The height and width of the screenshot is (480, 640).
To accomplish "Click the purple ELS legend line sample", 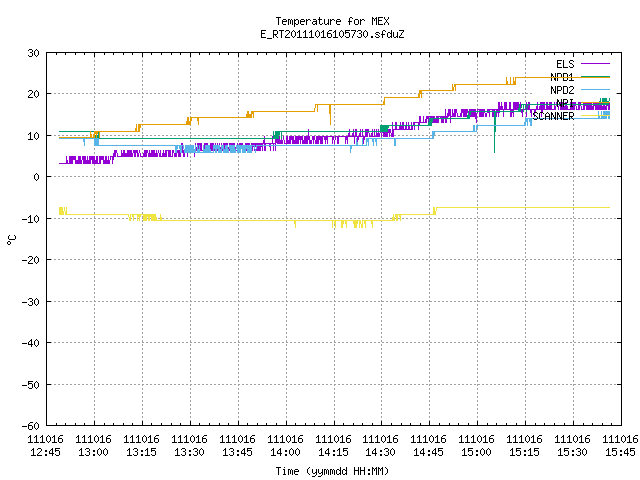I will 595,64.
